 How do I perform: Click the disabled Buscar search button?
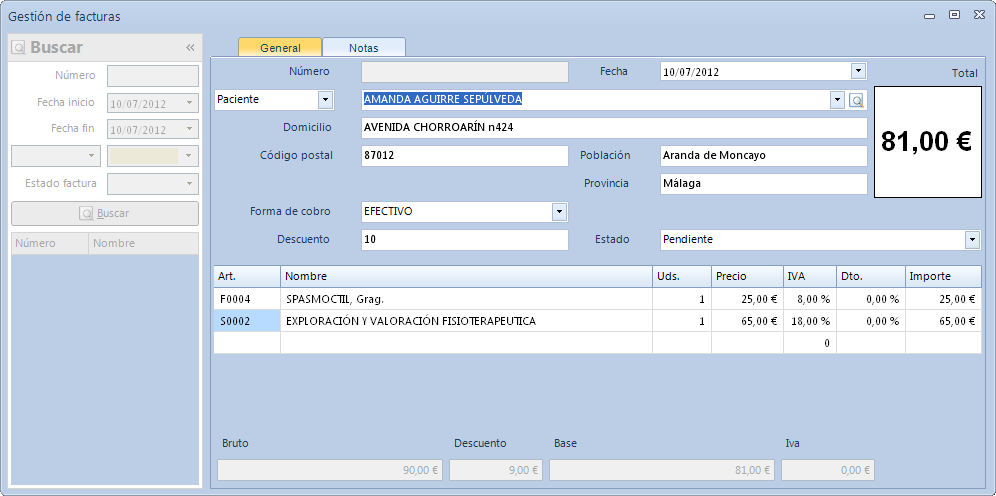point(105,213)
